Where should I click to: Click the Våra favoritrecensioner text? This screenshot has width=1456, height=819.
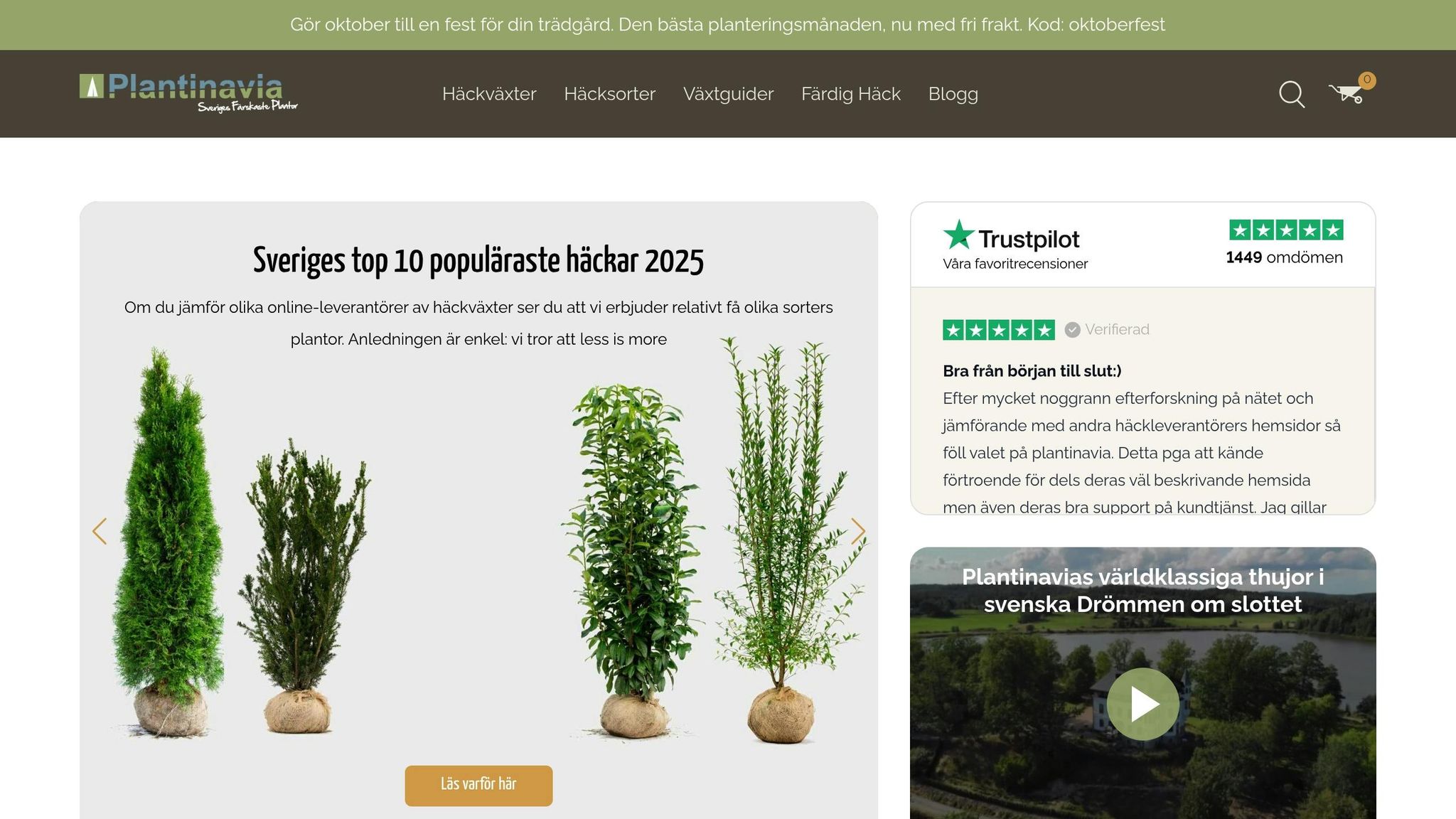(1015, 264)
